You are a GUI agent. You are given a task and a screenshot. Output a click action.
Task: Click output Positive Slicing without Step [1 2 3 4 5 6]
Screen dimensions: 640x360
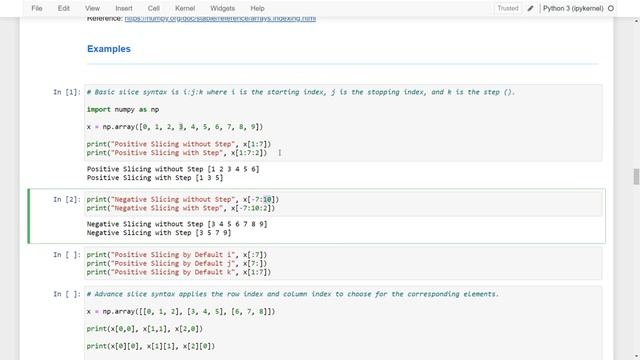(x=173, y=169)
